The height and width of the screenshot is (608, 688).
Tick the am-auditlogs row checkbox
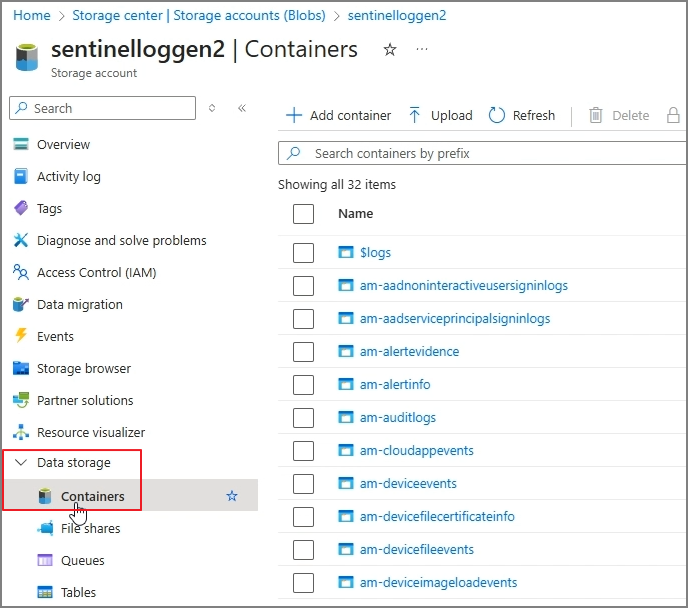[x=303, y=418]
